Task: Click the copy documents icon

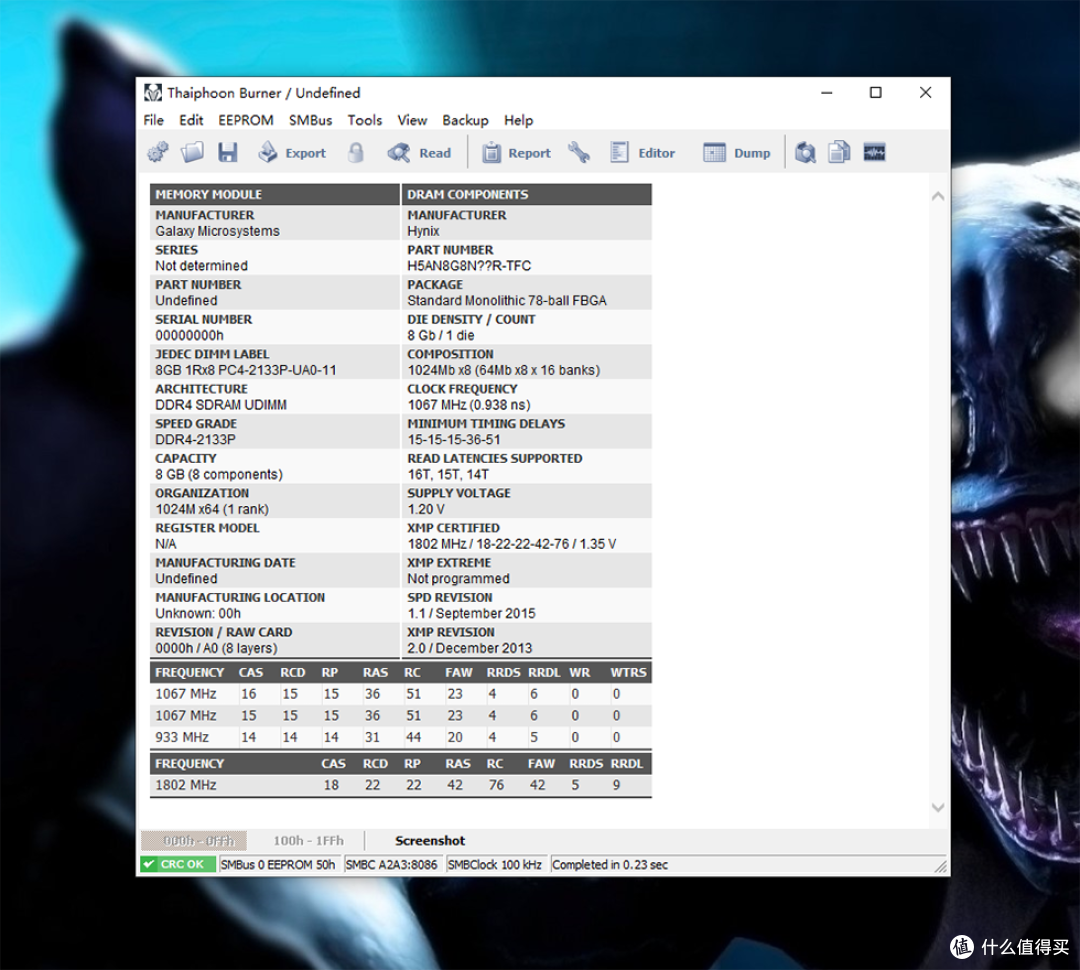Action: coord(839,152)
